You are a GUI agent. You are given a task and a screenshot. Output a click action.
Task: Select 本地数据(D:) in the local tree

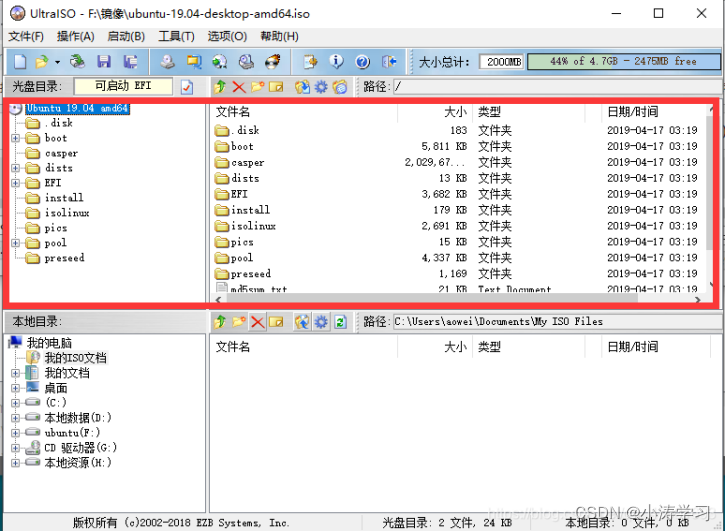point(78,418)
